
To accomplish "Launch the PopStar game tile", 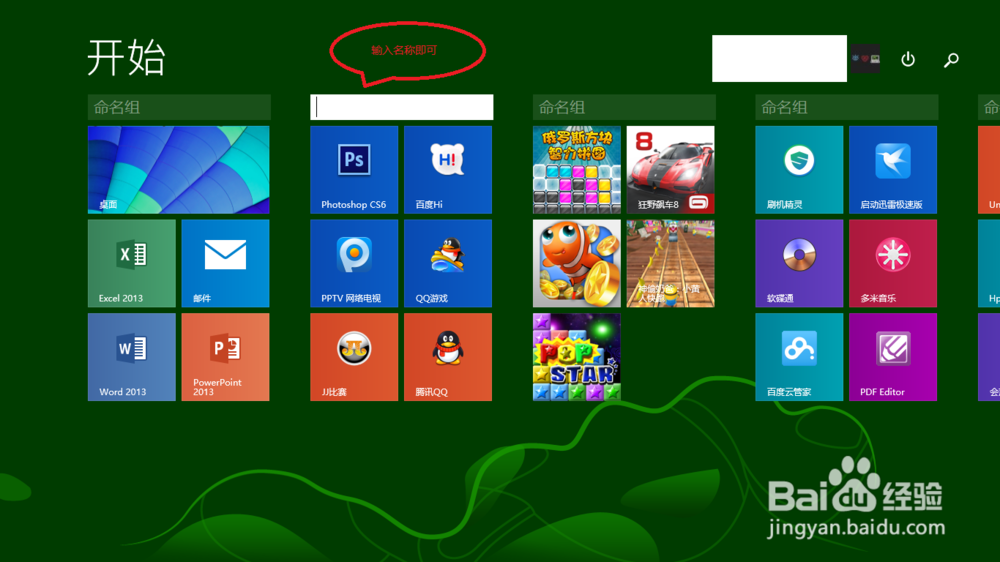I will coord(577,357).
